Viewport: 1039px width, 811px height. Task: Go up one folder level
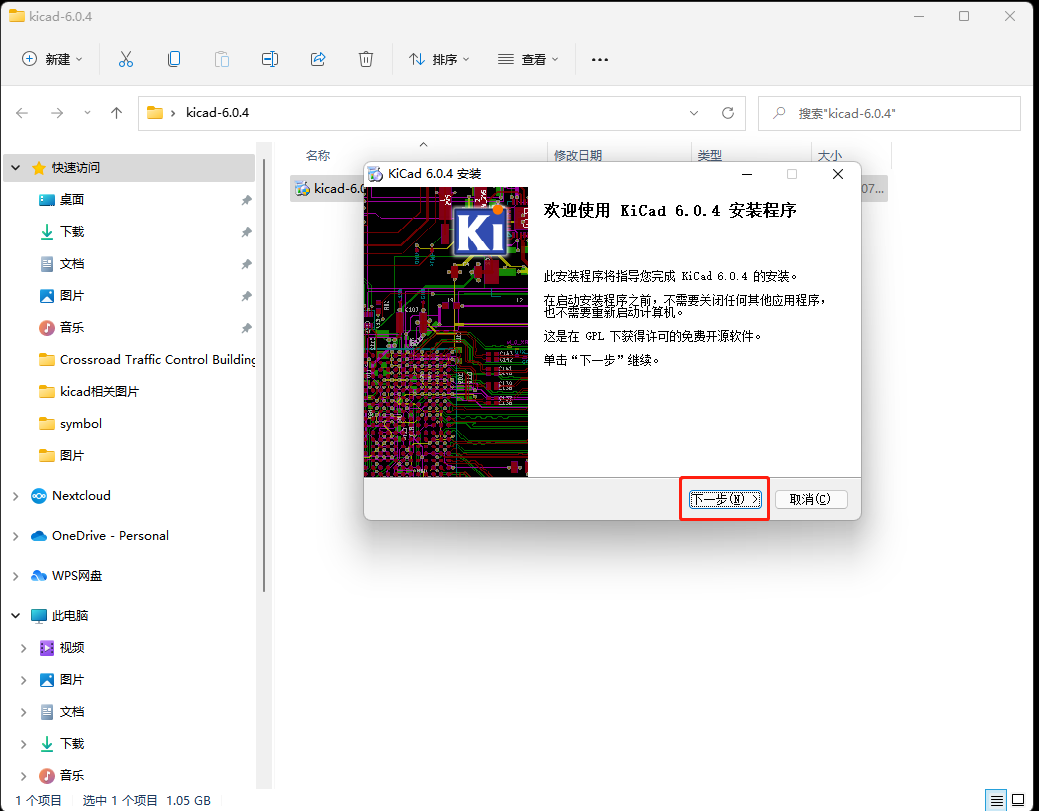point(117,113)
